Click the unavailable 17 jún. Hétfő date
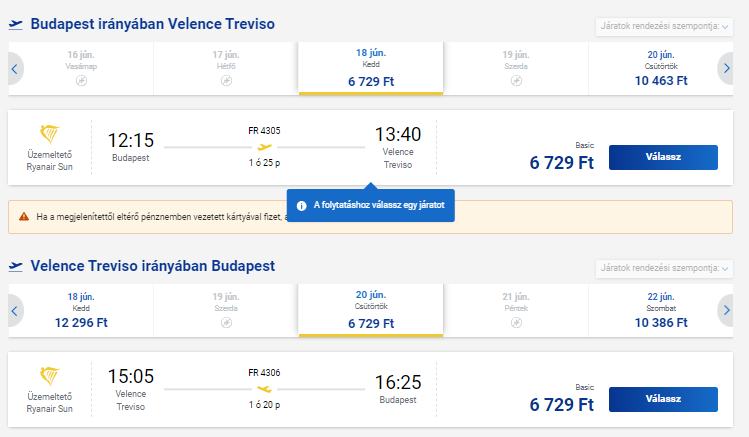Viewport: 749px width, 437px height. (x=226, y=68)
